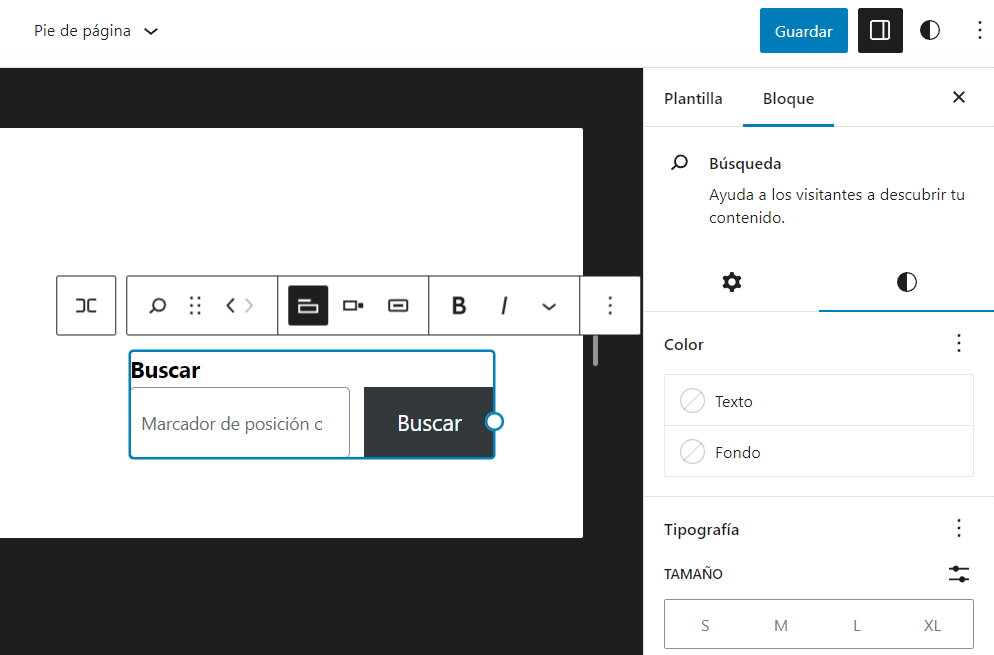Switch to the Plantilla tab
This screenshot has width=994, height=655.
click(693, 98)
